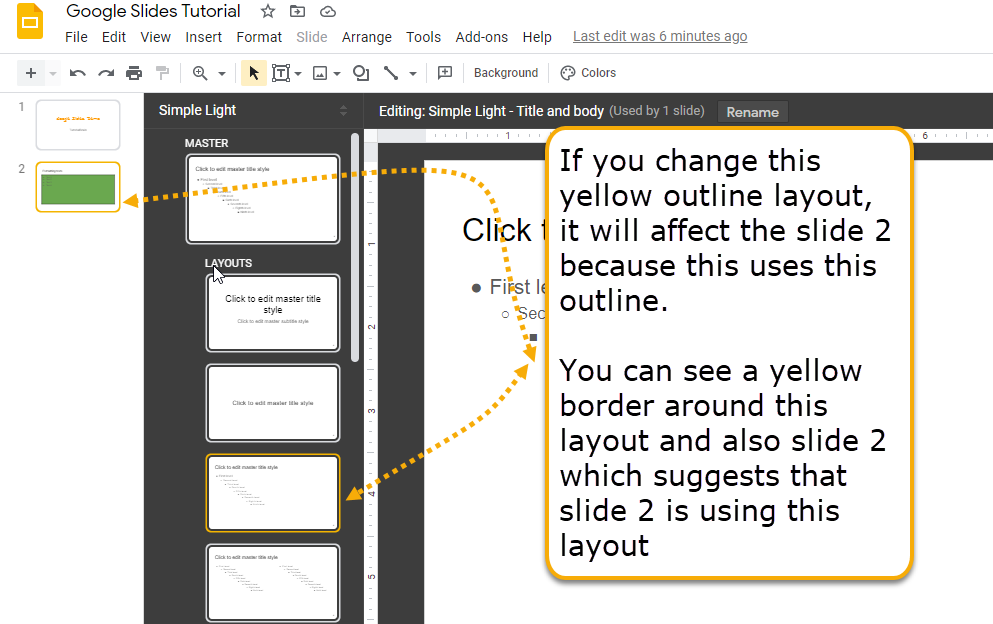993x624 pixels.
Task: Select the highlighted Title and body layout
Action: click(x=273, y=493)
